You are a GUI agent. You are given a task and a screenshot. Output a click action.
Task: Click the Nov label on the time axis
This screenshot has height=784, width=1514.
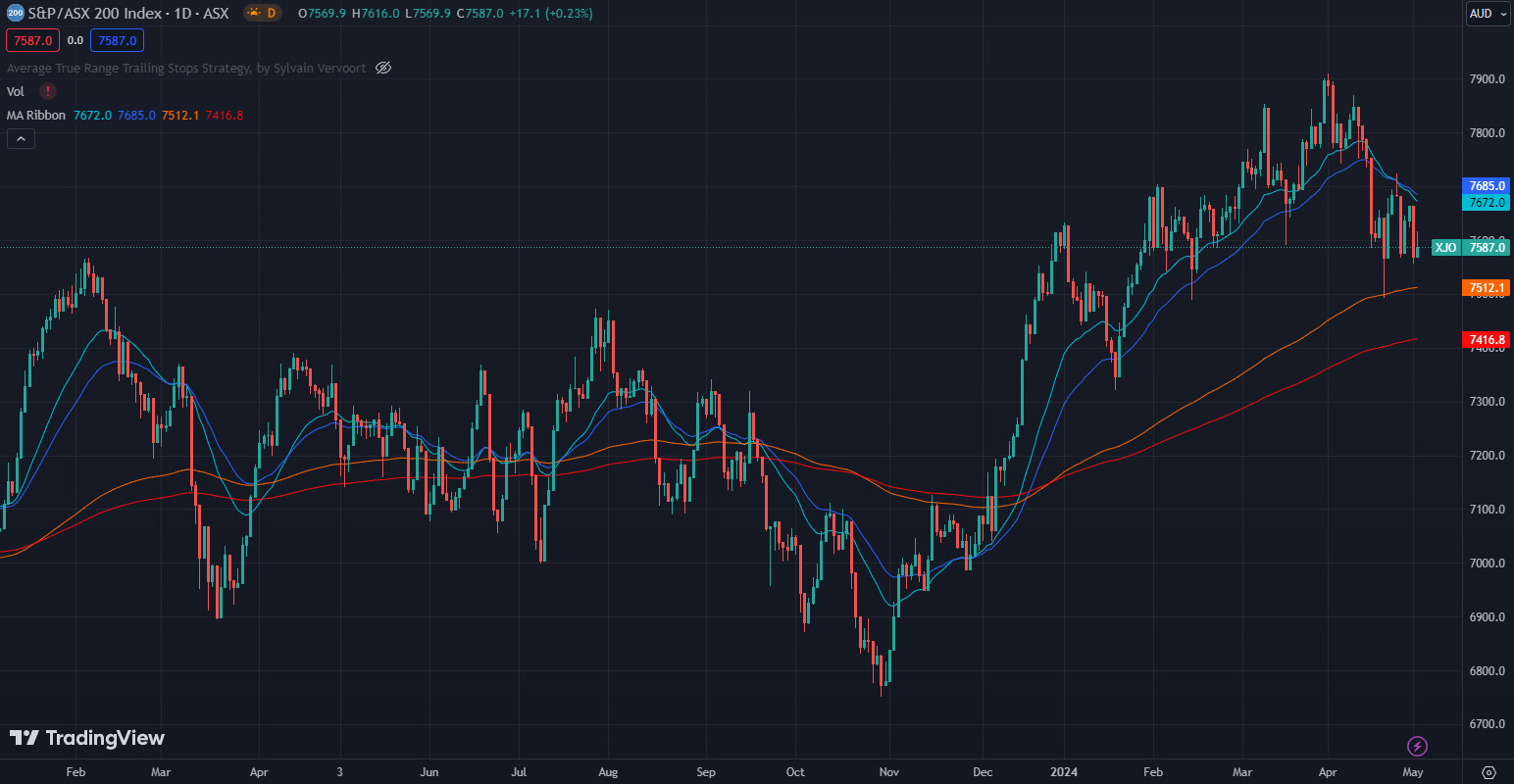[889, 772]
